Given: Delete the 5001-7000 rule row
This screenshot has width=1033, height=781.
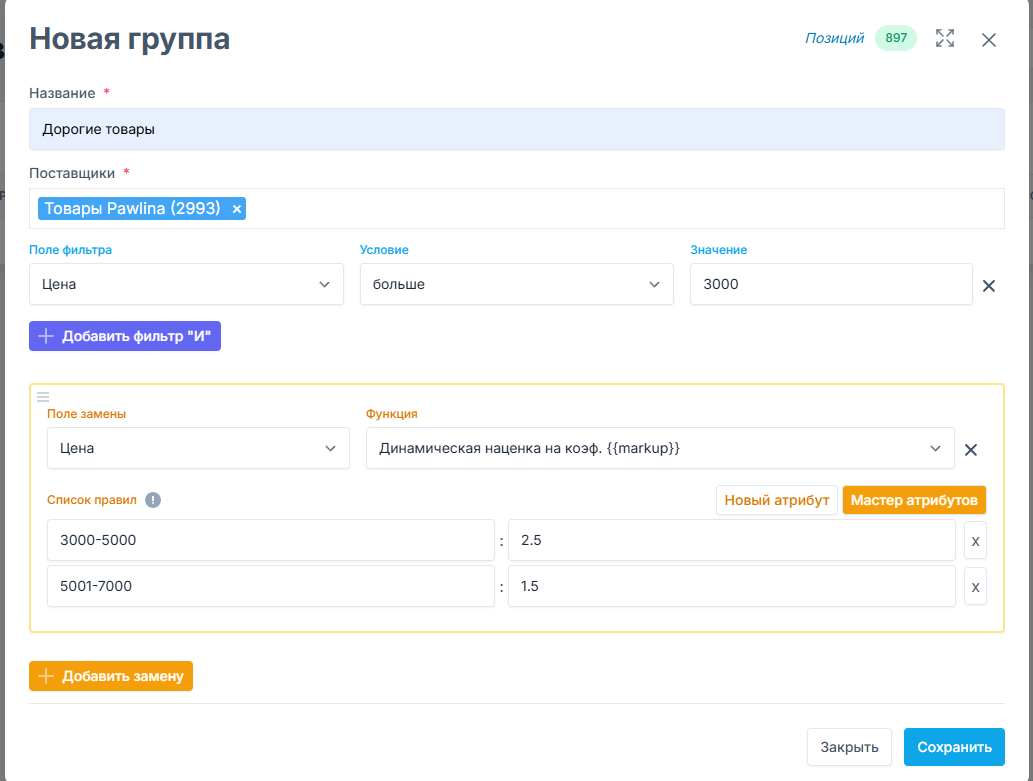Looking at the screenshot, I should click(x=975, y=587).
